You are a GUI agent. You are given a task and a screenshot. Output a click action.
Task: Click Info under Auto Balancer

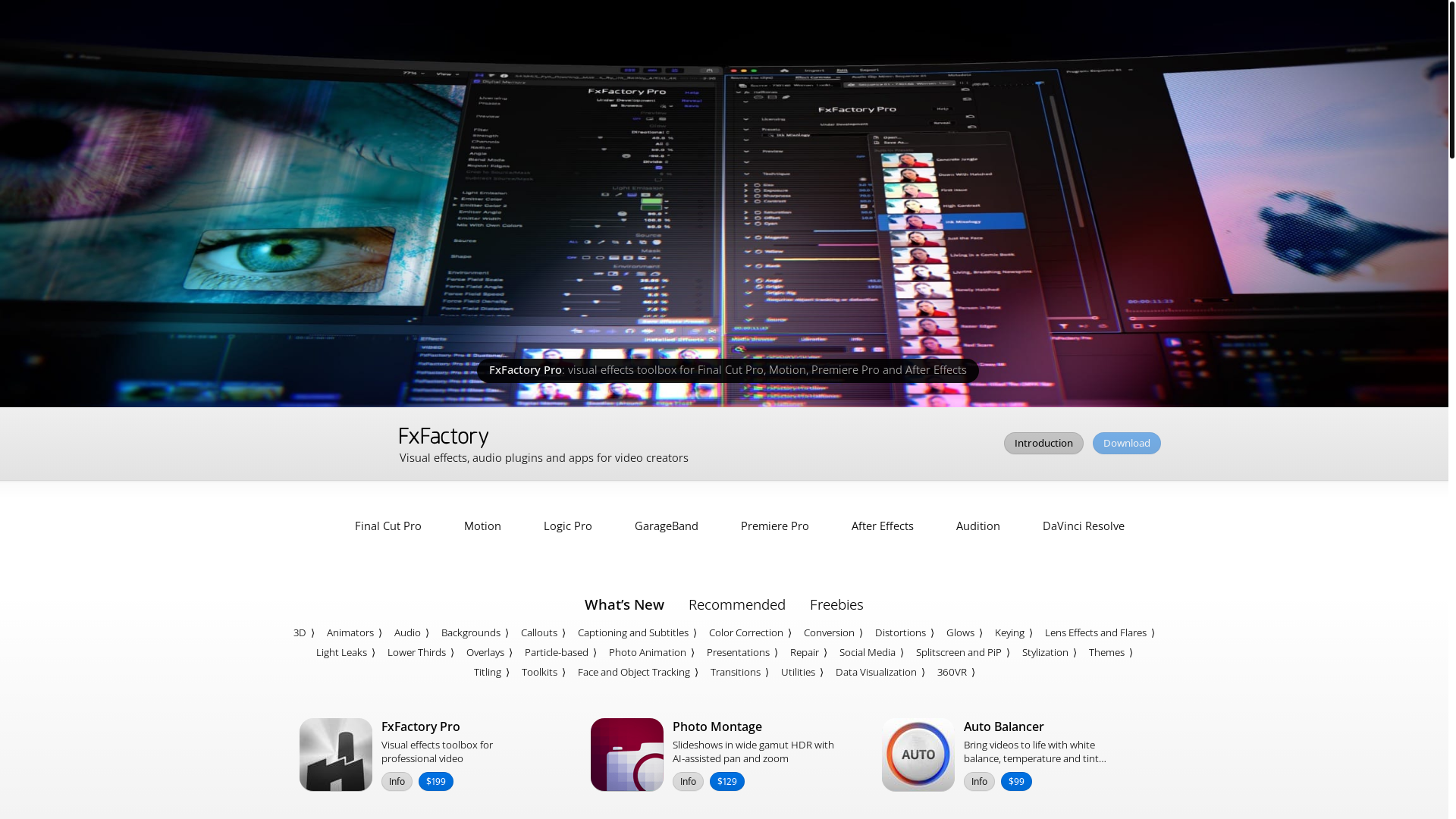979,782
